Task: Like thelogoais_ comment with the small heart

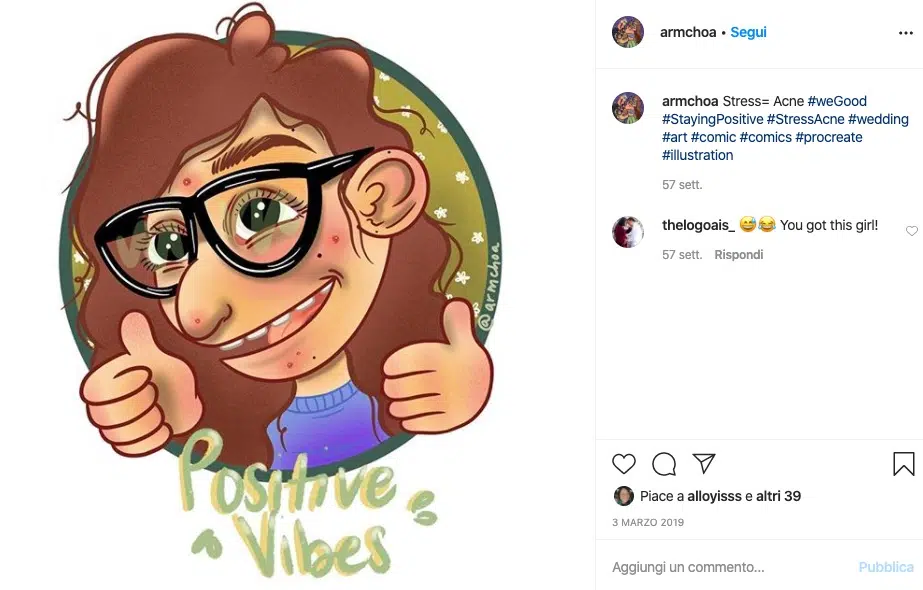Action: 911,231
